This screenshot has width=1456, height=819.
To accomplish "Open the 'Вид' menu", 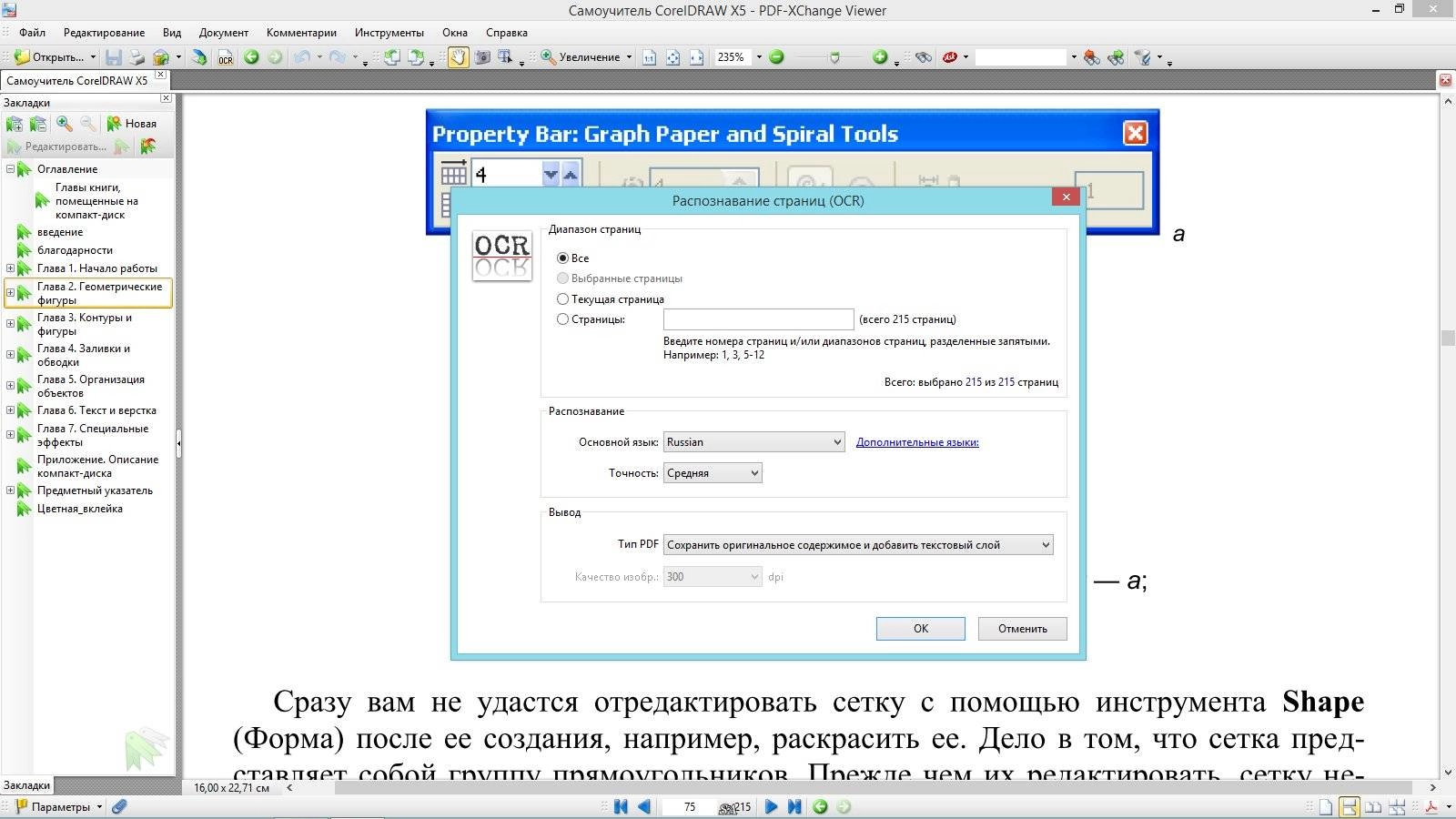I will 172,33.
